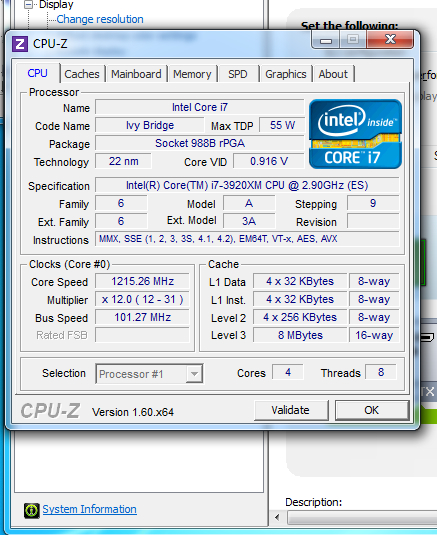This screenshot has width=437, height=535.
Task: Click the Name field Intel Core i7
Action: (x=200, y=107)
